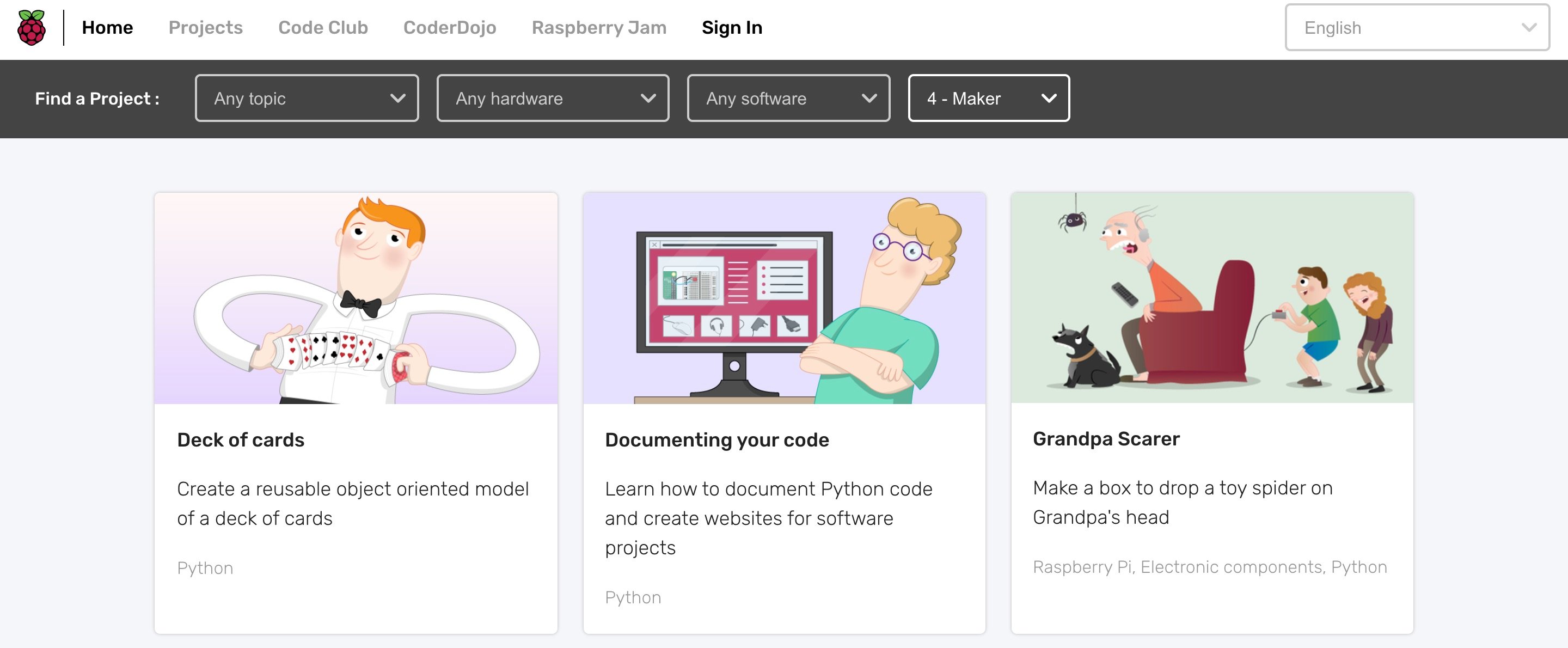Click the Raspberry Pi logo icon

32,28
